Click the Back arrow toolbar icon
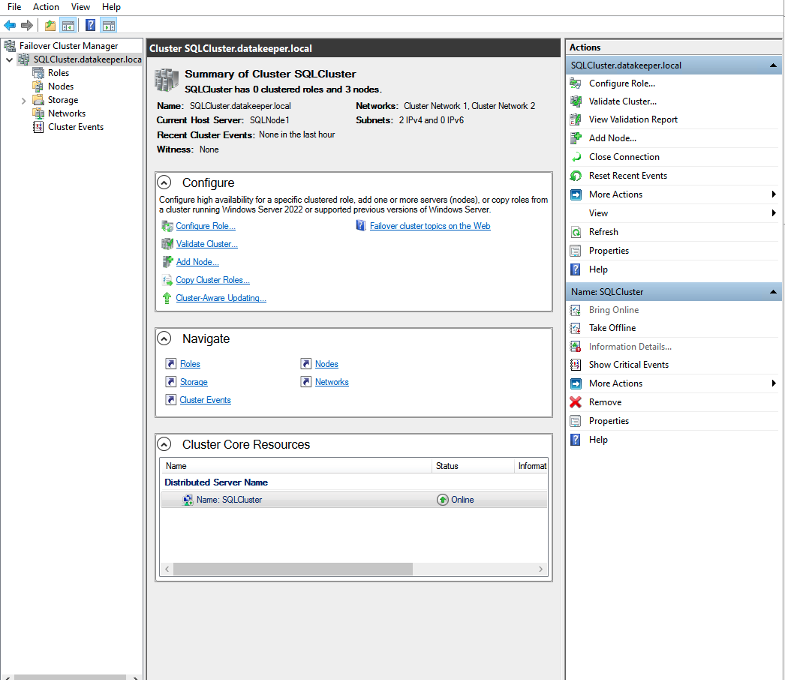 pos(10,25)
